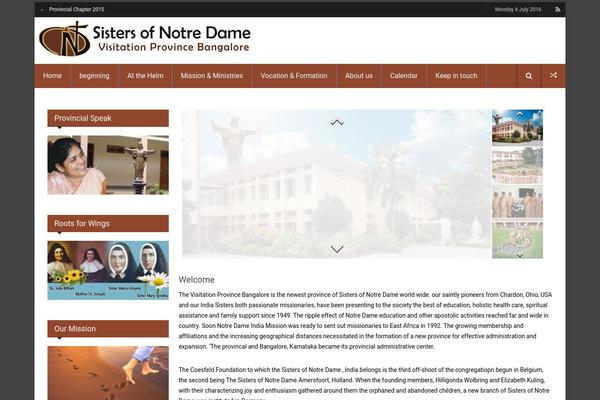Click the Sisters of Notre Dame logo

click(x=145, y=39)
